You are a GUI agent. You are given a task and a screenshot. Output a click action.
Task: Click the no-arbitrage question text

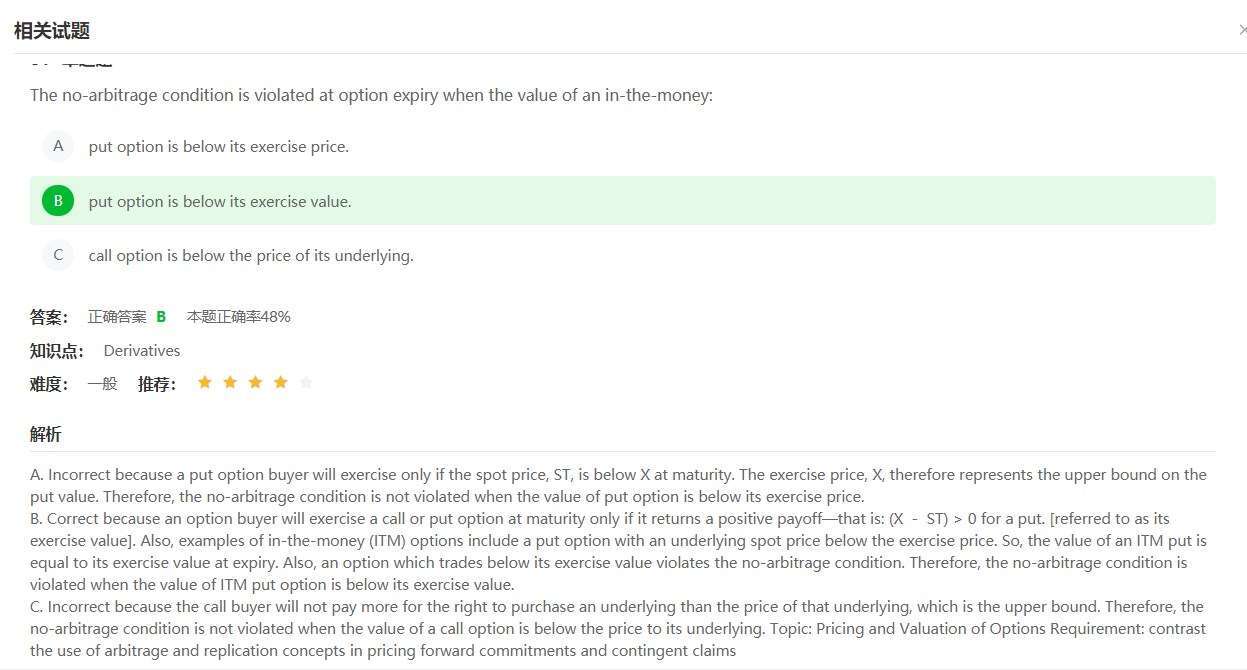coord(371,95)
